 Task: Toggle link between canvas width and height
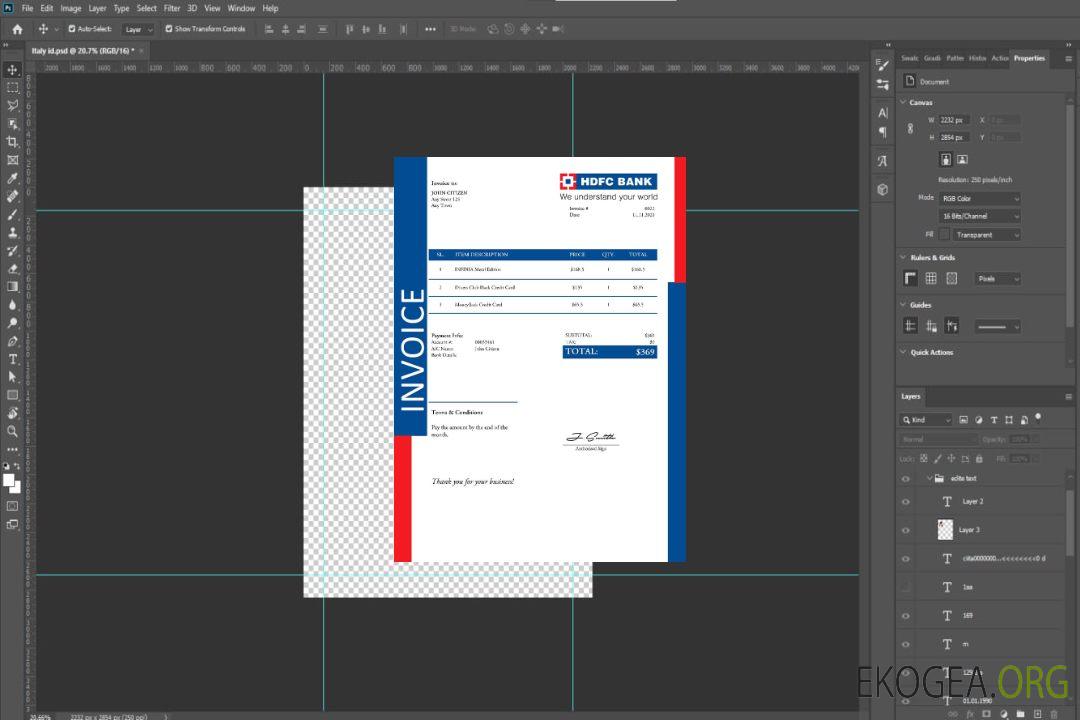[x=911, y=129]
